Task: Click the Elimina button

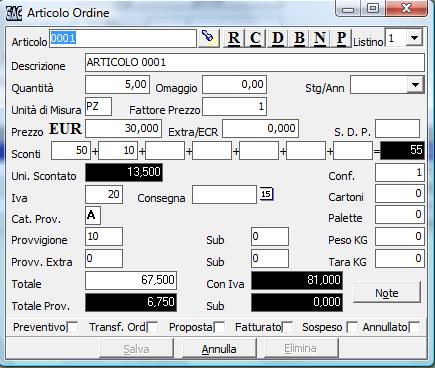Action: tap(300, 349)
